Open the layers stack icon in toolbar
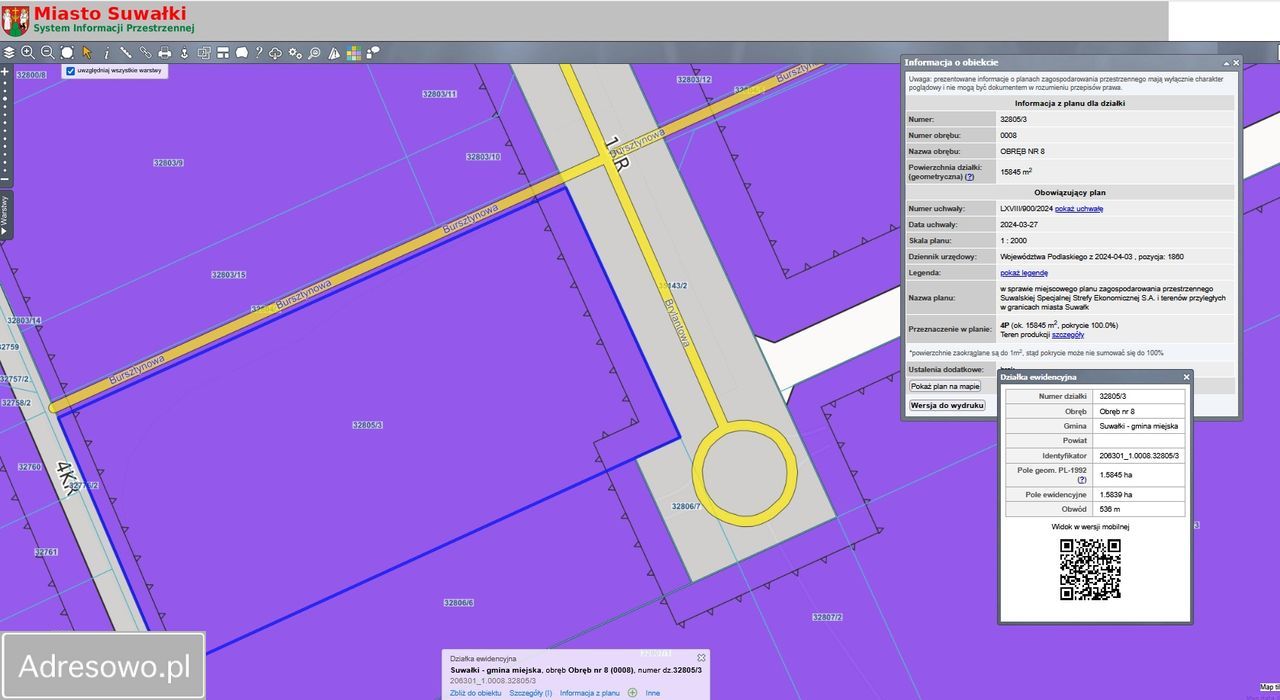 tap(9, 53)
